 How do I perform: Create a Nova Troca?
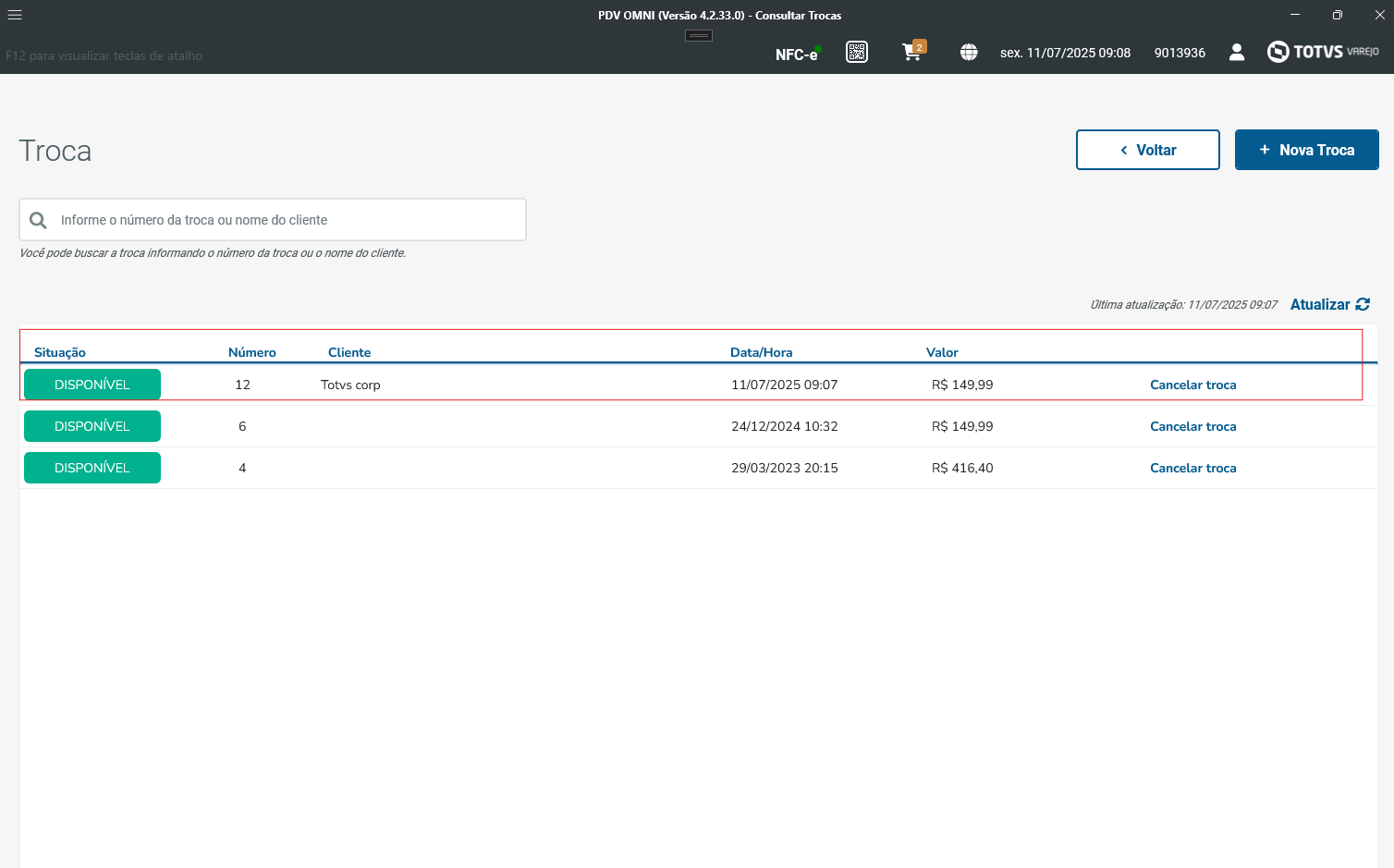pyautogui.click(x=1307, y=150)
